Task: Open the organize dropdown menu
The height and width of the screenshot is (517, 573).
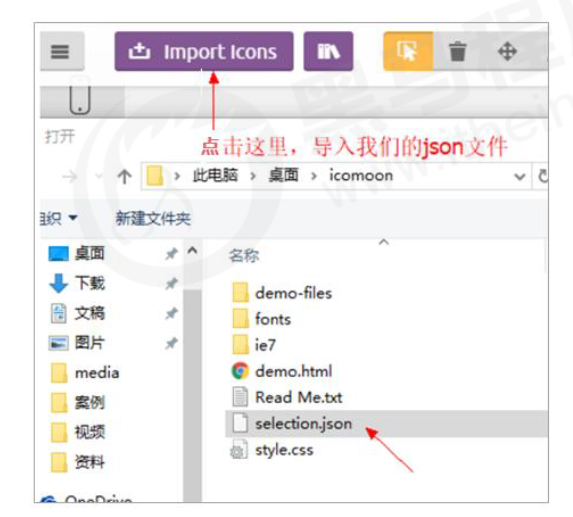Action: (x=58, y=218)
